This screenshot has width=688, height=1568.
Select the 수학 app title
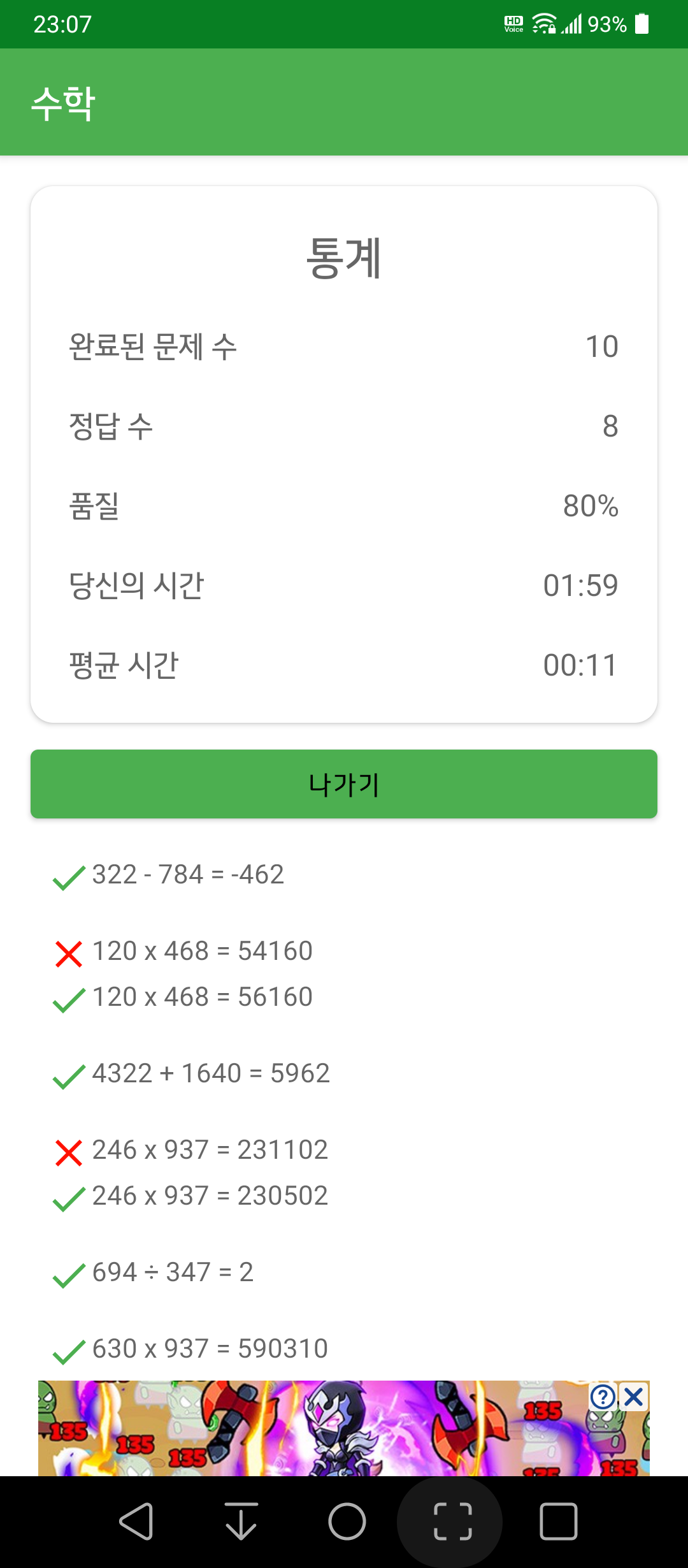(64, 103)
